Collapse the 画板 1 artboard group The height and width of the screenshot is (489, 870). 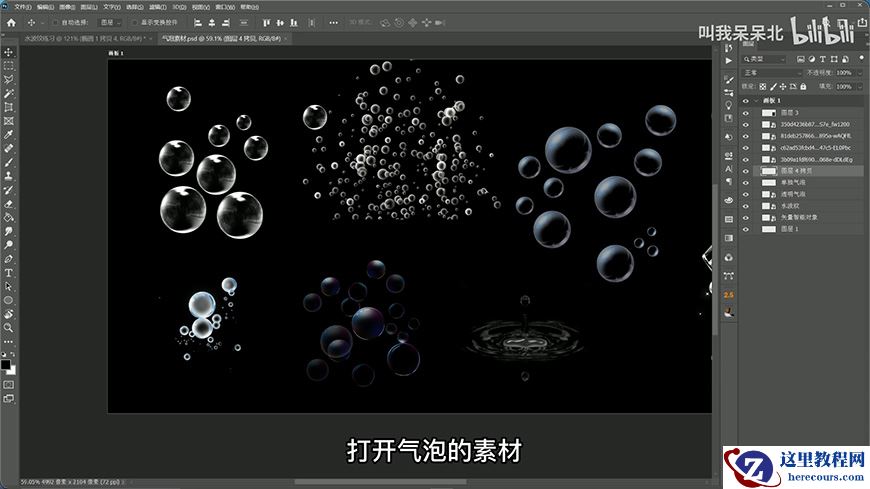[756, 101]
